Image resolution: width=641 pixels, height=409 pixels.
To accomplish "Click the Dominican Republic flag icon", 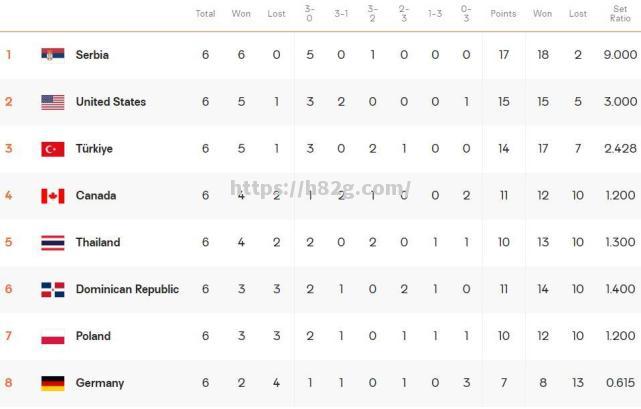I will click(x=53, y=290).
